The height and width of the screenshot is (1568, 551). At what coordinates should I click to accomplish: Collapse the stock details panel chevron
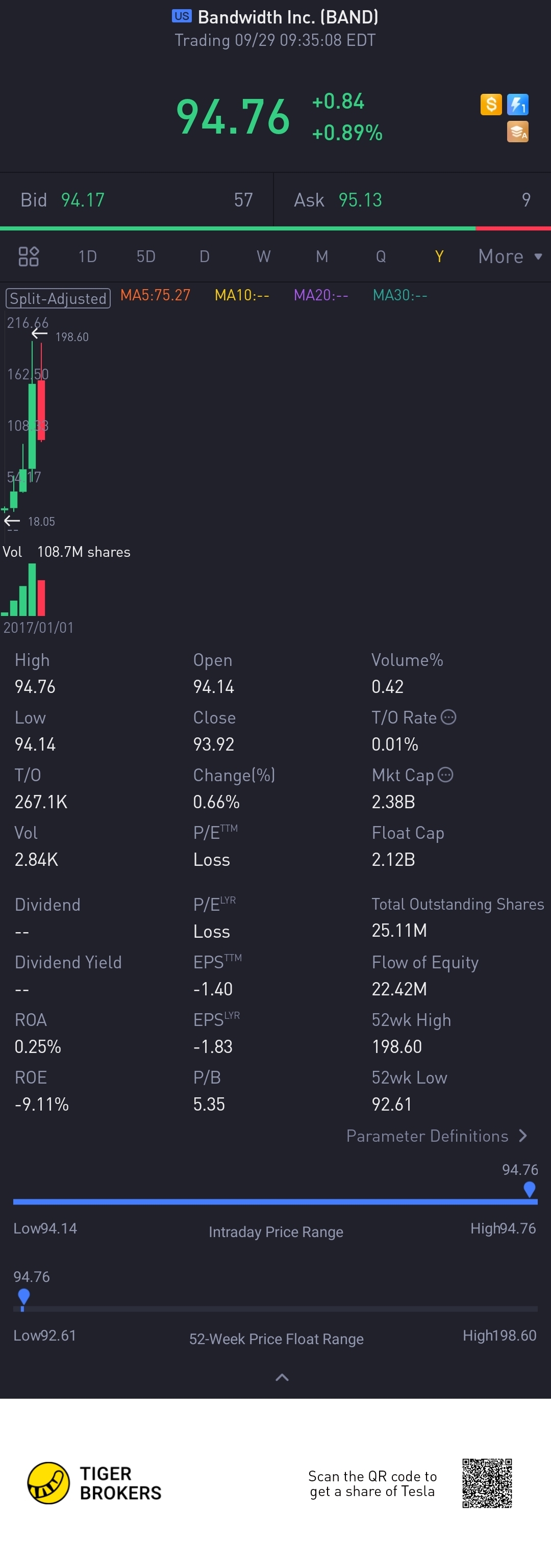[282, 1377]
